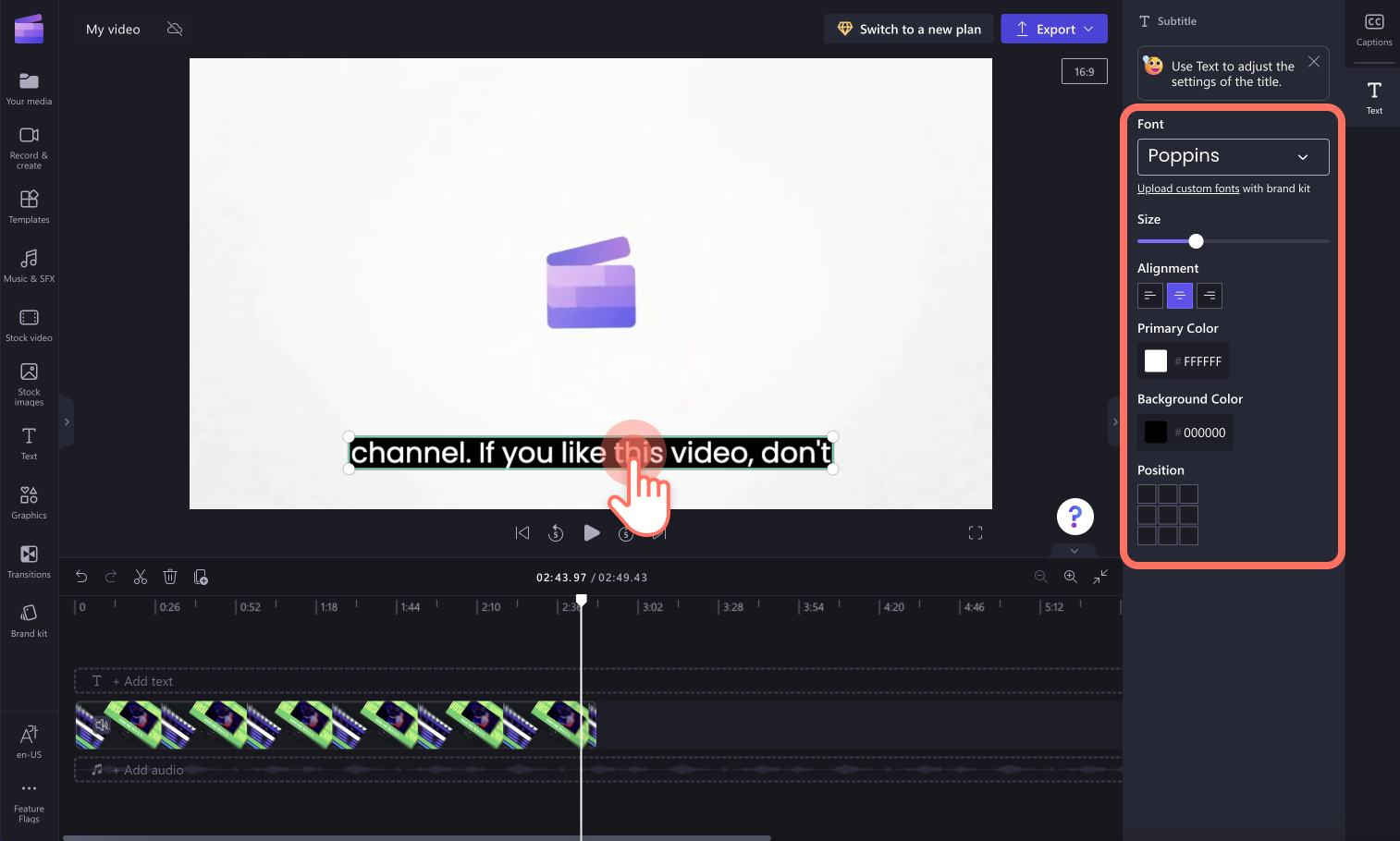The width and height of the screenshot is (1400, 841).
Task: Split the clip using the scissors icon
Action: [141, 576]
